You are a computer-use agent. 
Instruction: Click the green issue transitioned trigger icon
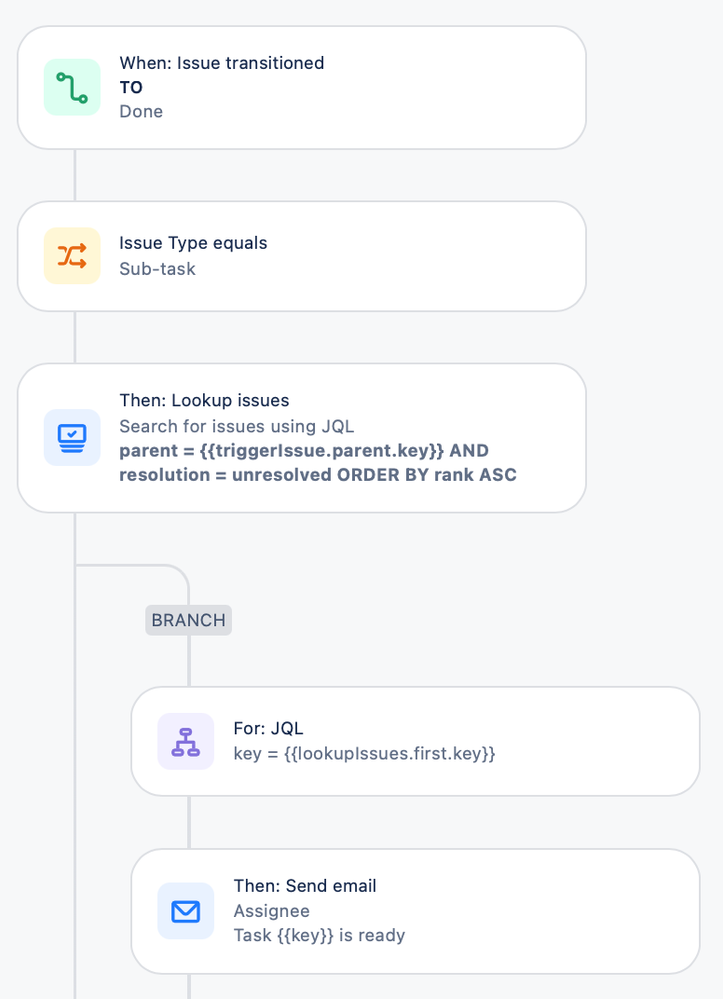coord(72,87)
